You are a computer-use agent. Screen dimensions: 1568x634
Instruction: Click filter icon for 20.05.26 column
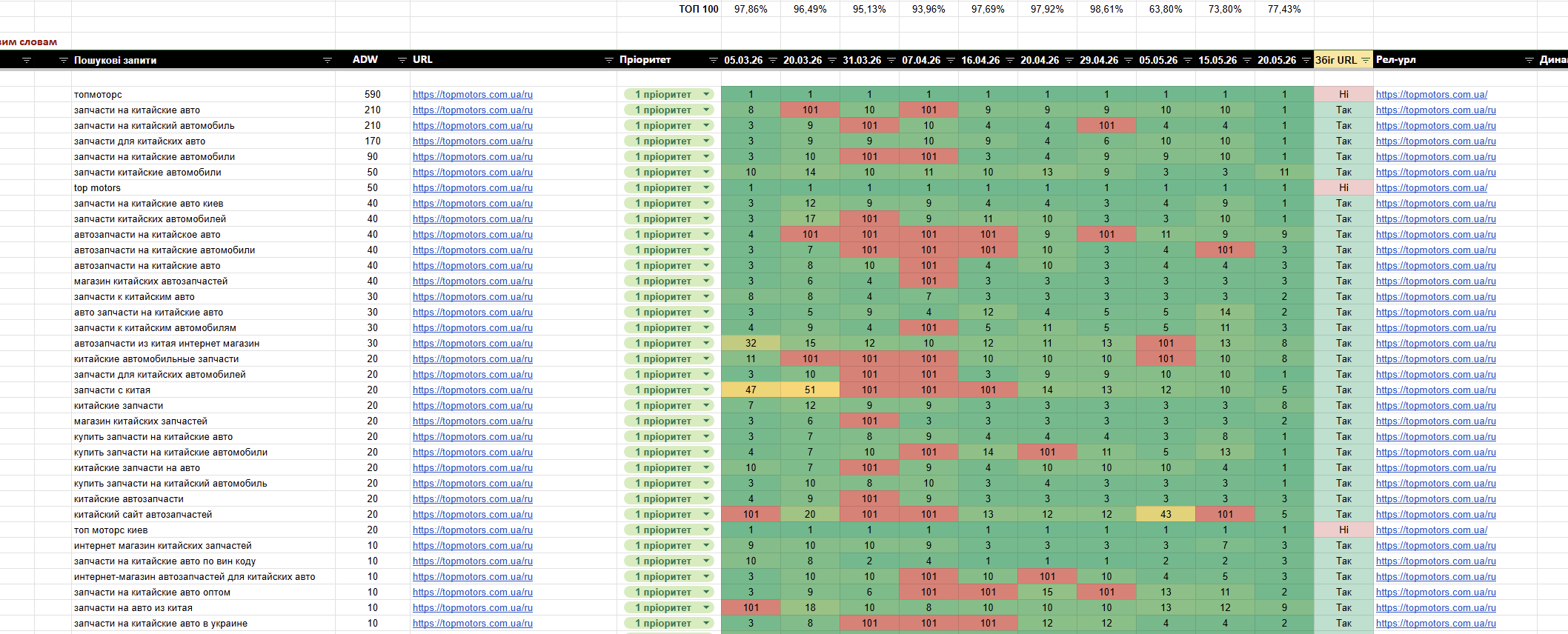tap(1306, 60)
